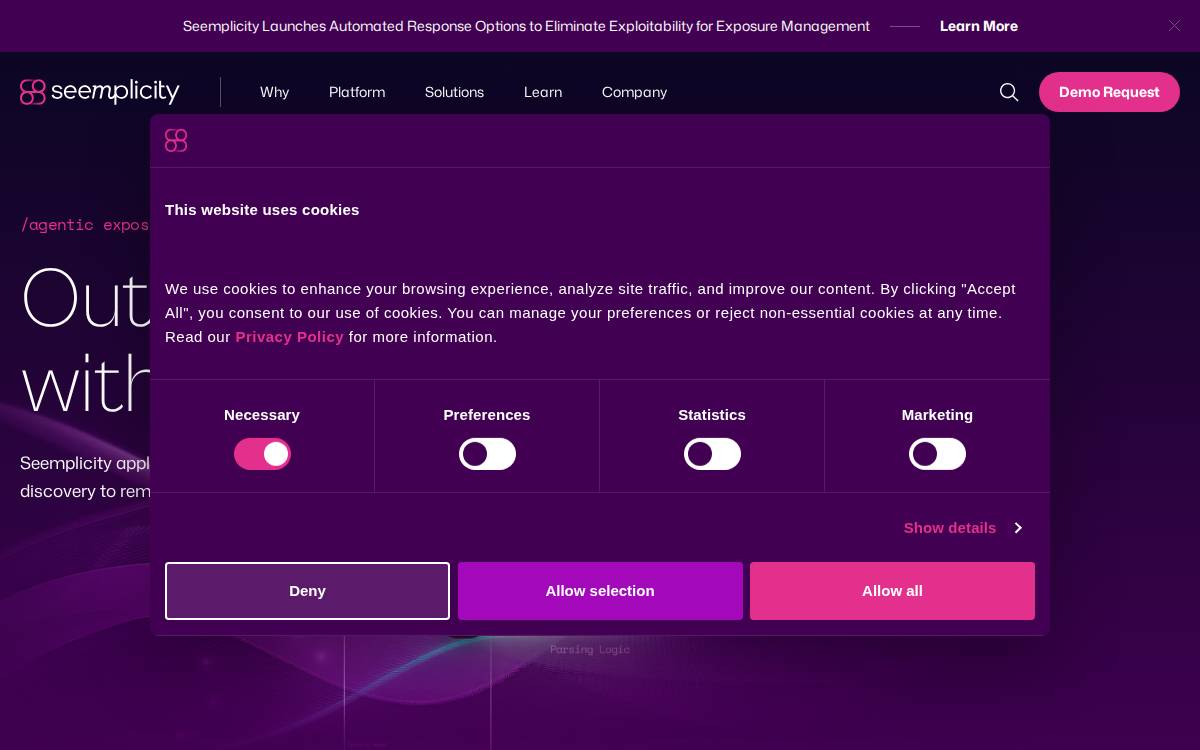Deny all cookies
This screenshot has height=750, width=1200.
tap(307, 591)
